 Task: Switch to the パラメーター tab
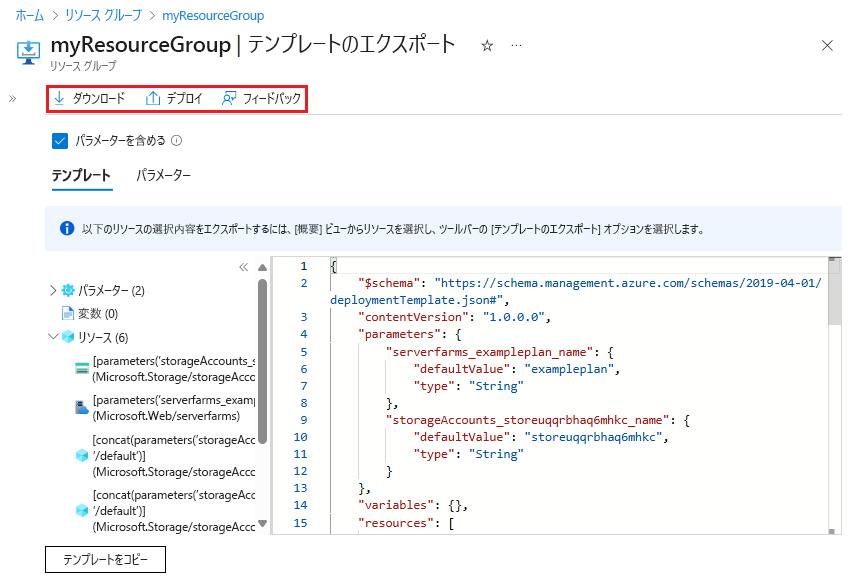pos(163,176)
